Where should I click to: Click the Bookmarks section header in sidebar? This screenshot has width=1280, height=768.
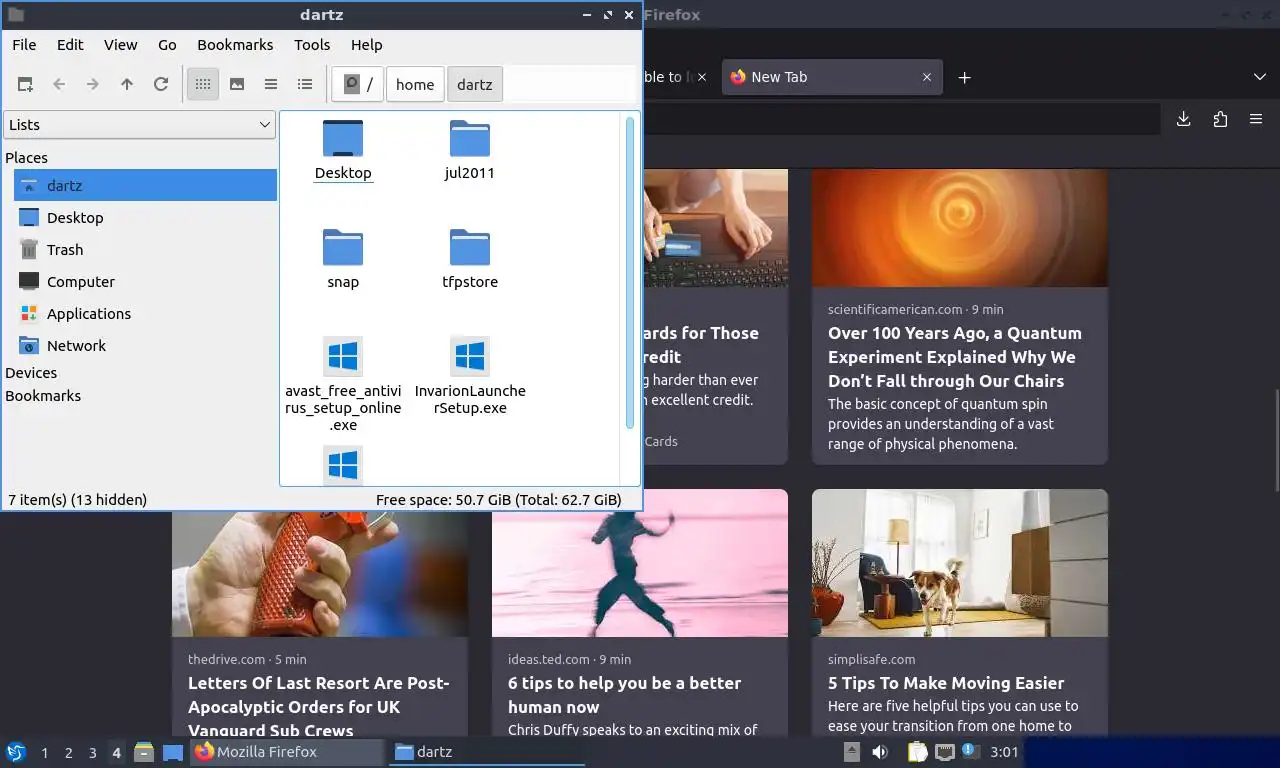(43, 395)
